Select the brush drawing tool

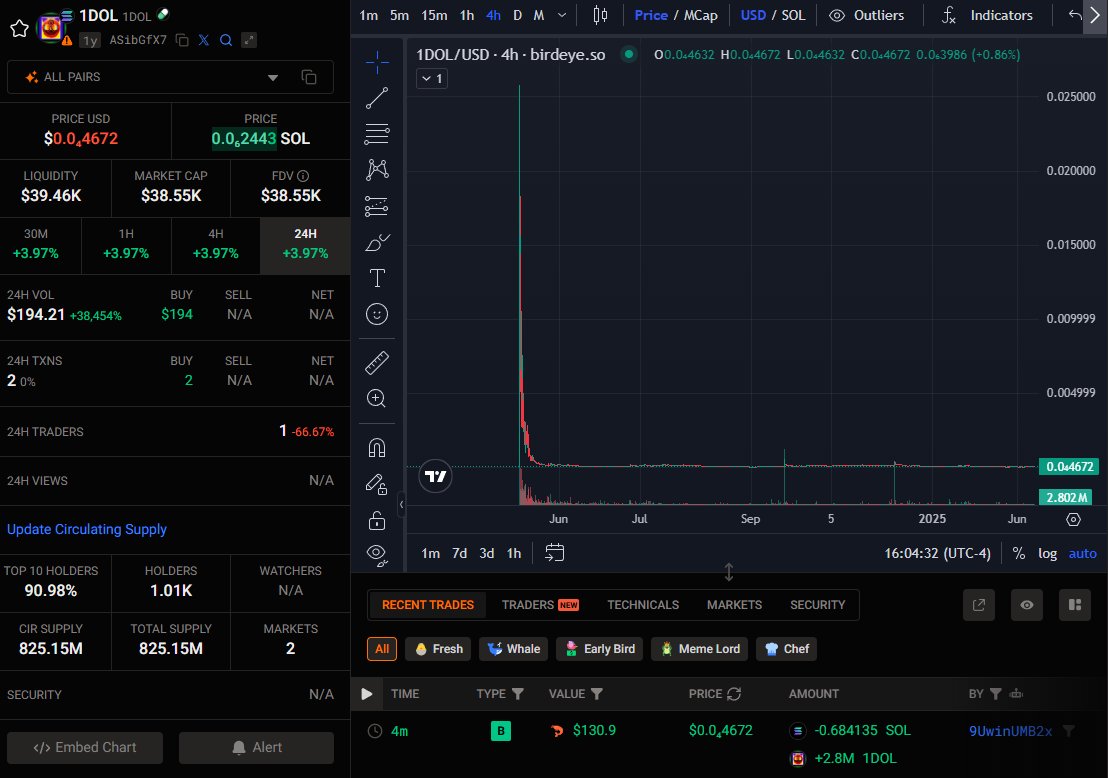[377, 242]
